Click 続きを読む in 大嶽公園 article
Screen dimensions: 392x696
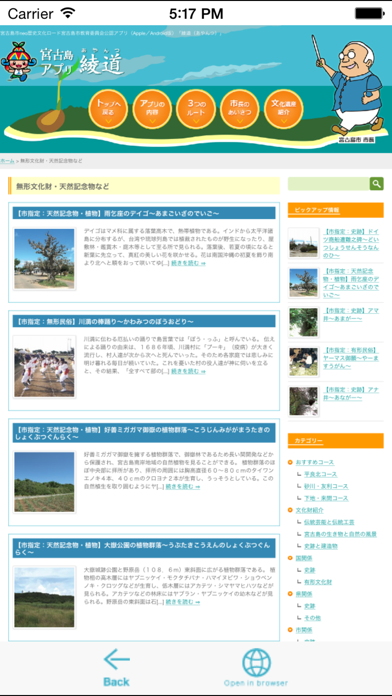click(182, 602)
